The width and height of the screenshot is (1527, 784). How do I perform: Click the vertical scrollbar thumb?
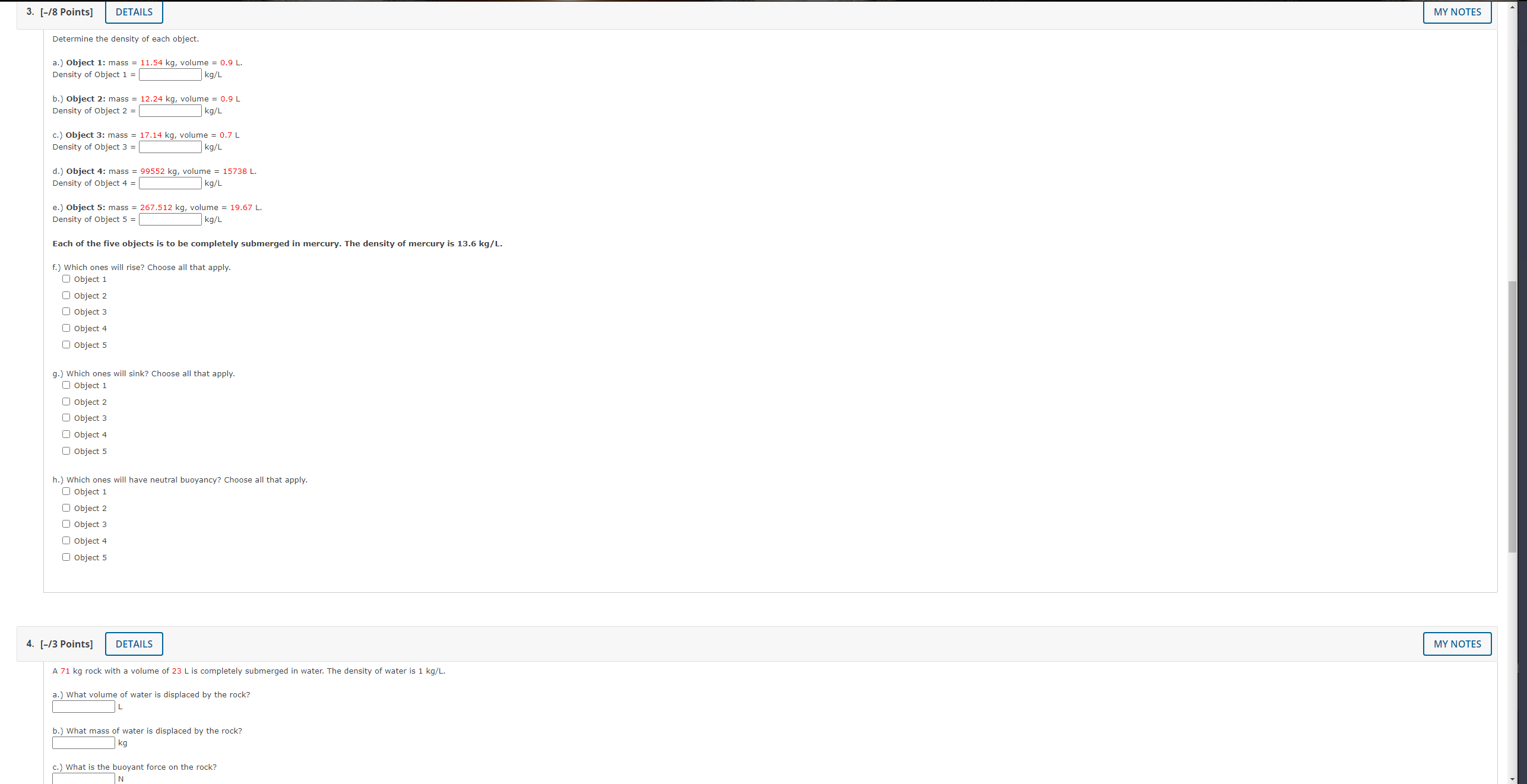pyautogui.click(x=1512, y=415)
